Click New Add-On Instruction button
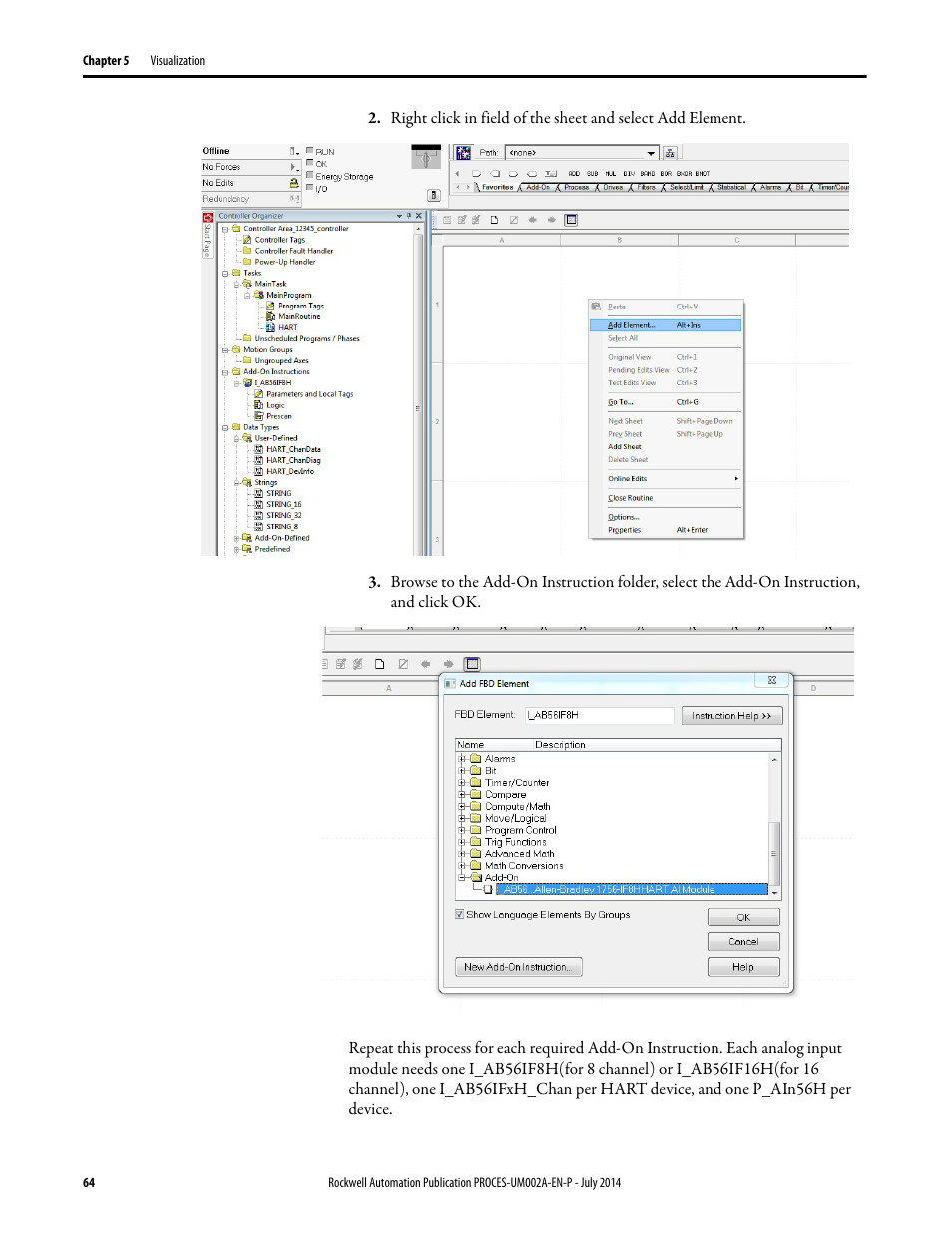 [x=519, y=967]
